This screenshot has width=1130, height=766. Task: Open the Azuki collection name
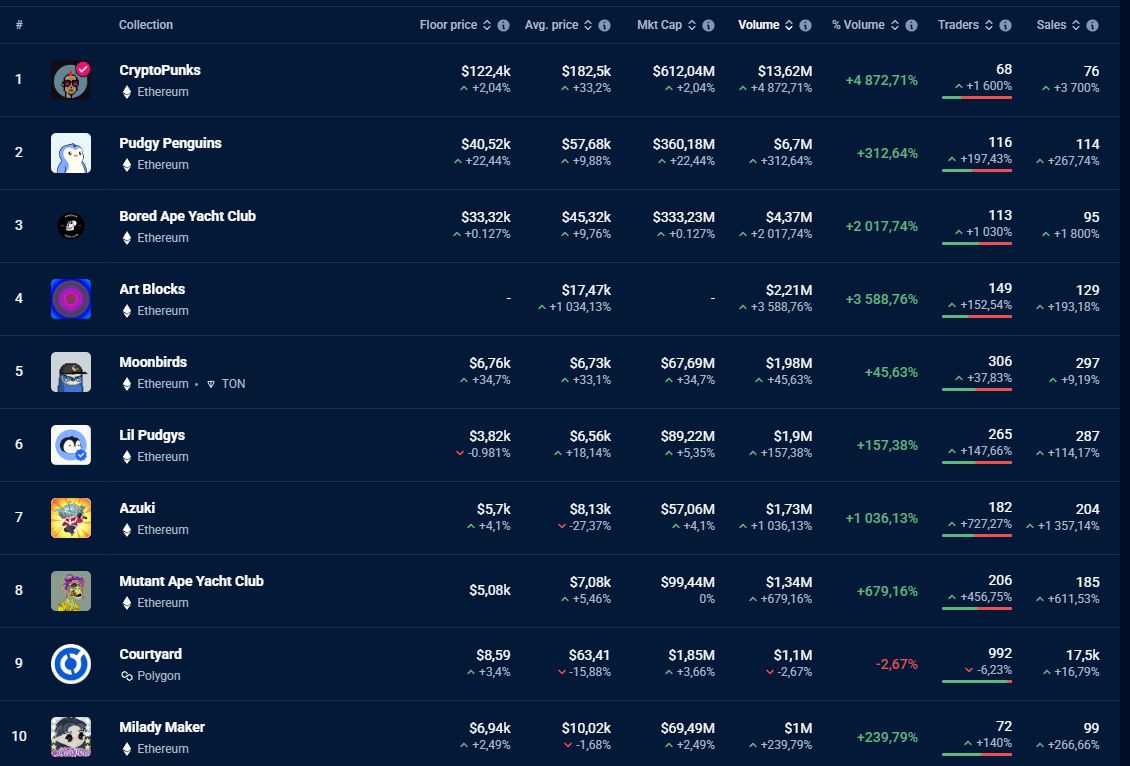[137, 507]
